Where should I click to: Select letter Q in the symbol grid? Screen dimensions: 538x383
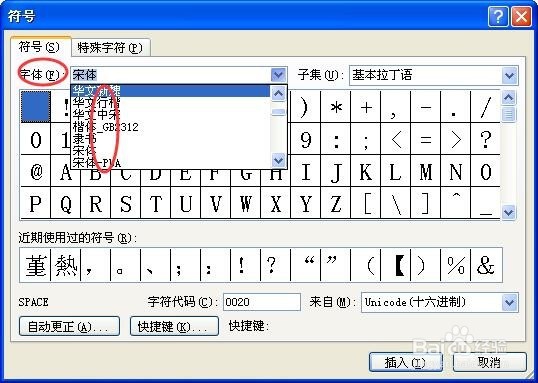pos(66,203)
